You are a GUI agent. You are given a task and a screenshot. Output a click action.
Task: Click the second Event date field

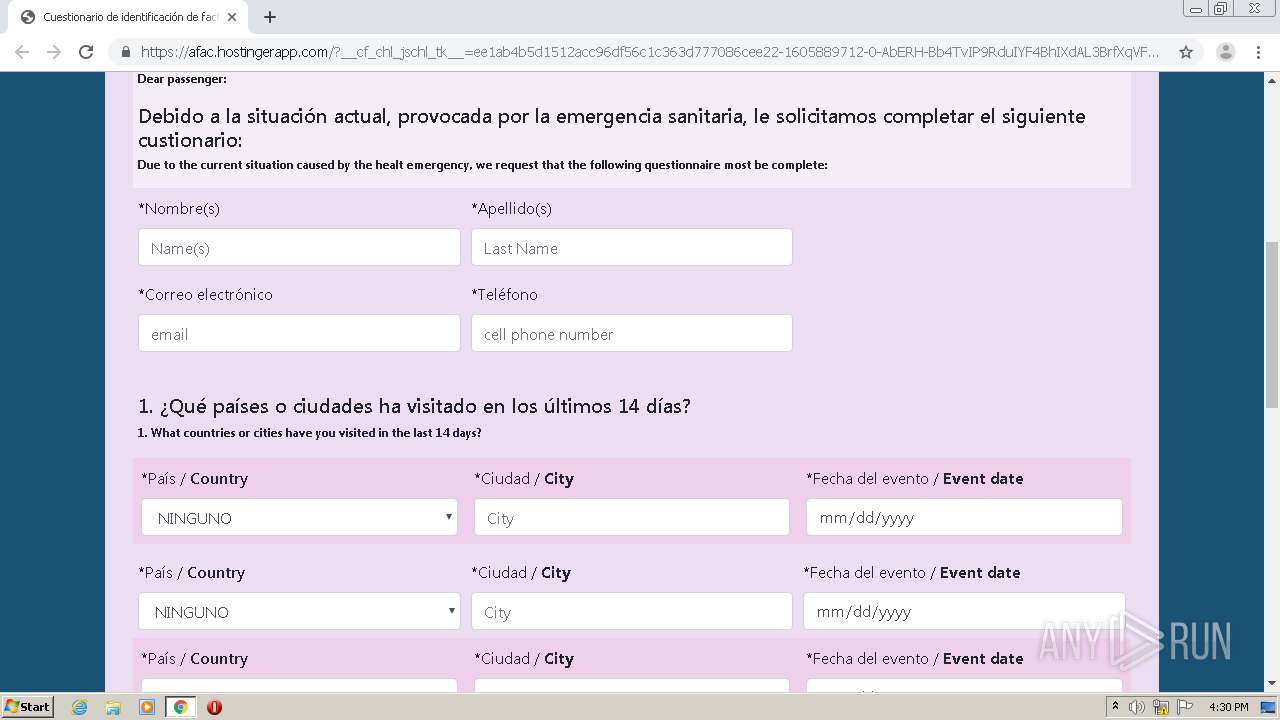coord(964,611)
